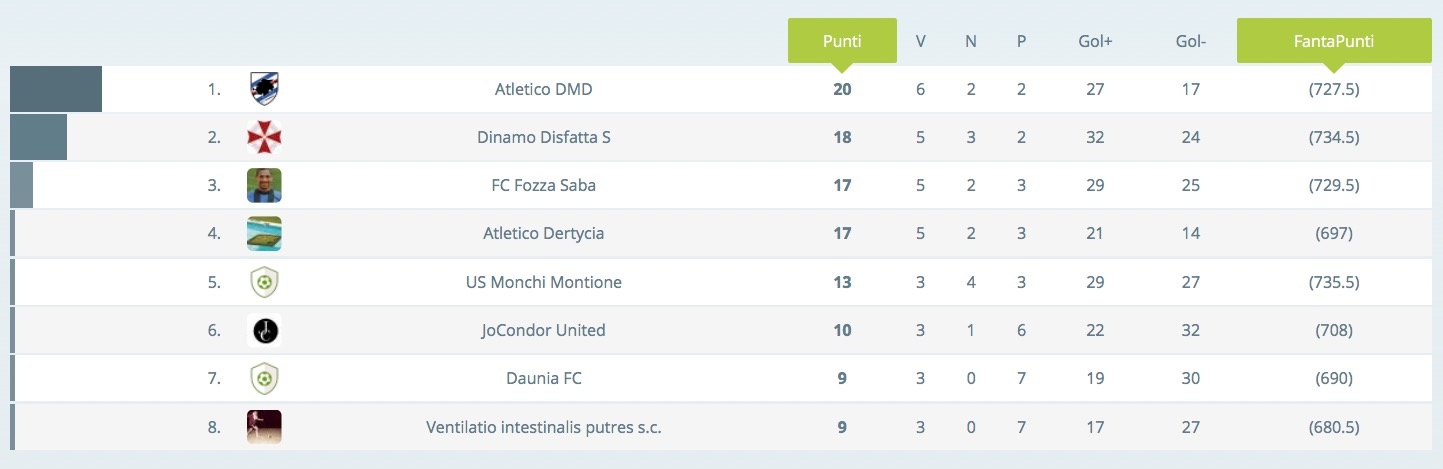Image resolution: width=1443 pixels, height=469 pixels.
Task: Click JoCondor United black logo
Action: [264, 330]
